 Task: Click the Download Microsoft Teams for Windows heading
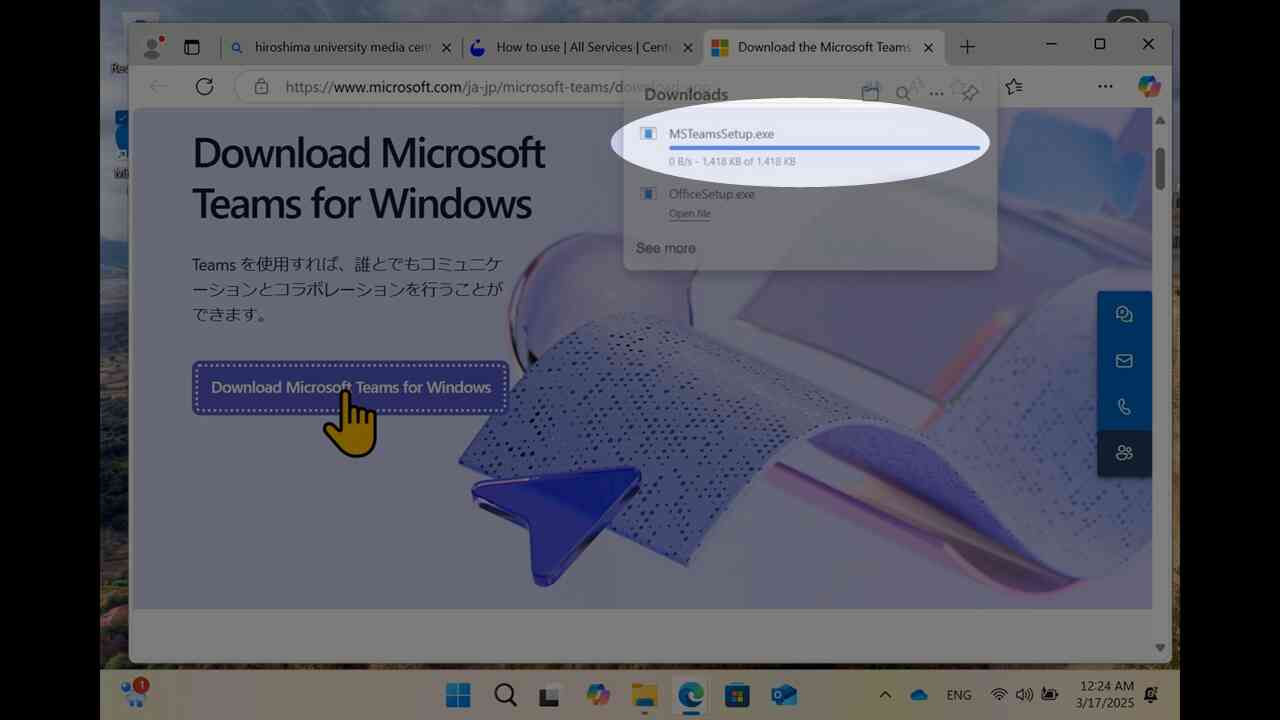pyautogui.click(x=369, y=178)
